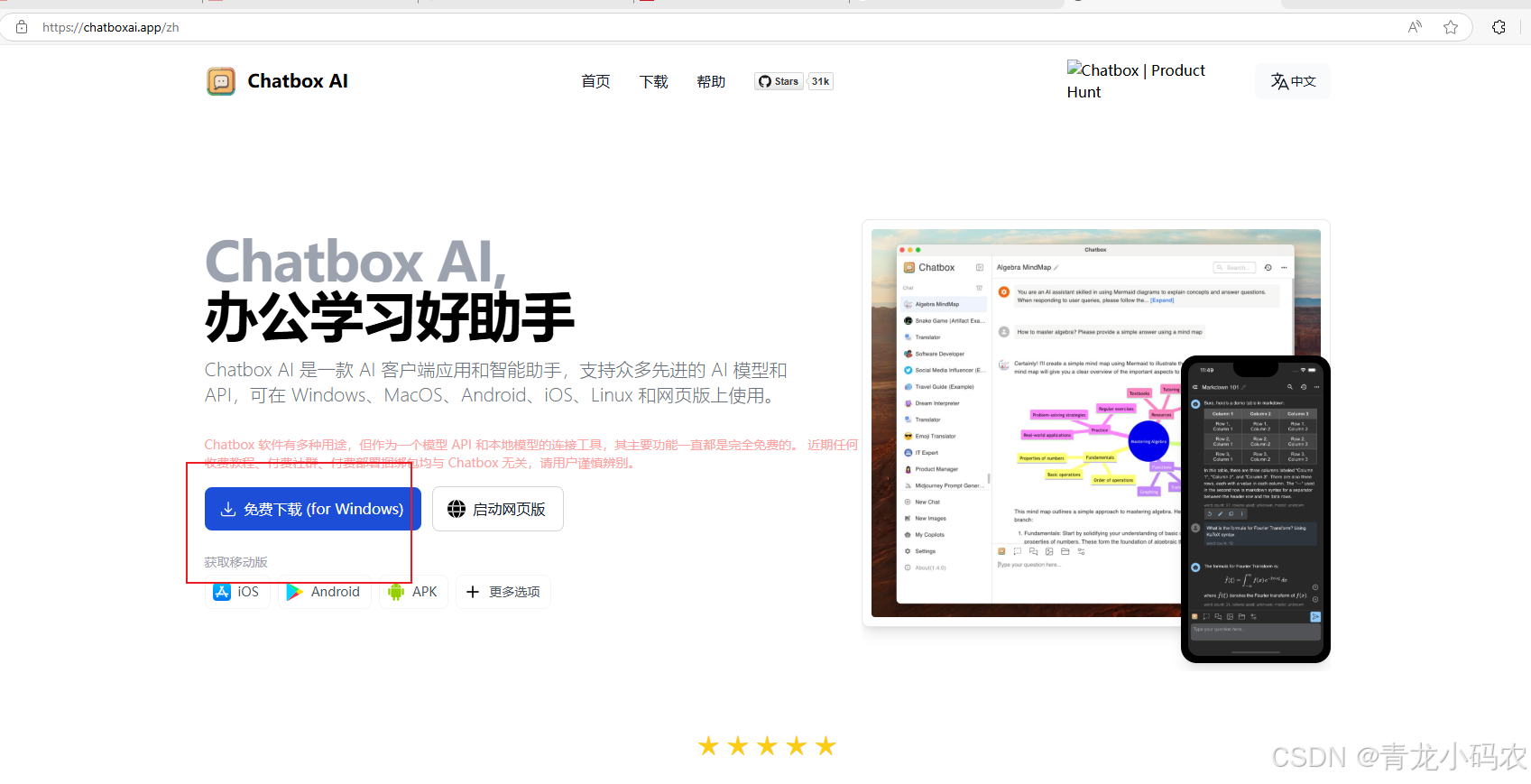Open the browser extensions icon
The image size is (1531, 784).
[1499, 27]
